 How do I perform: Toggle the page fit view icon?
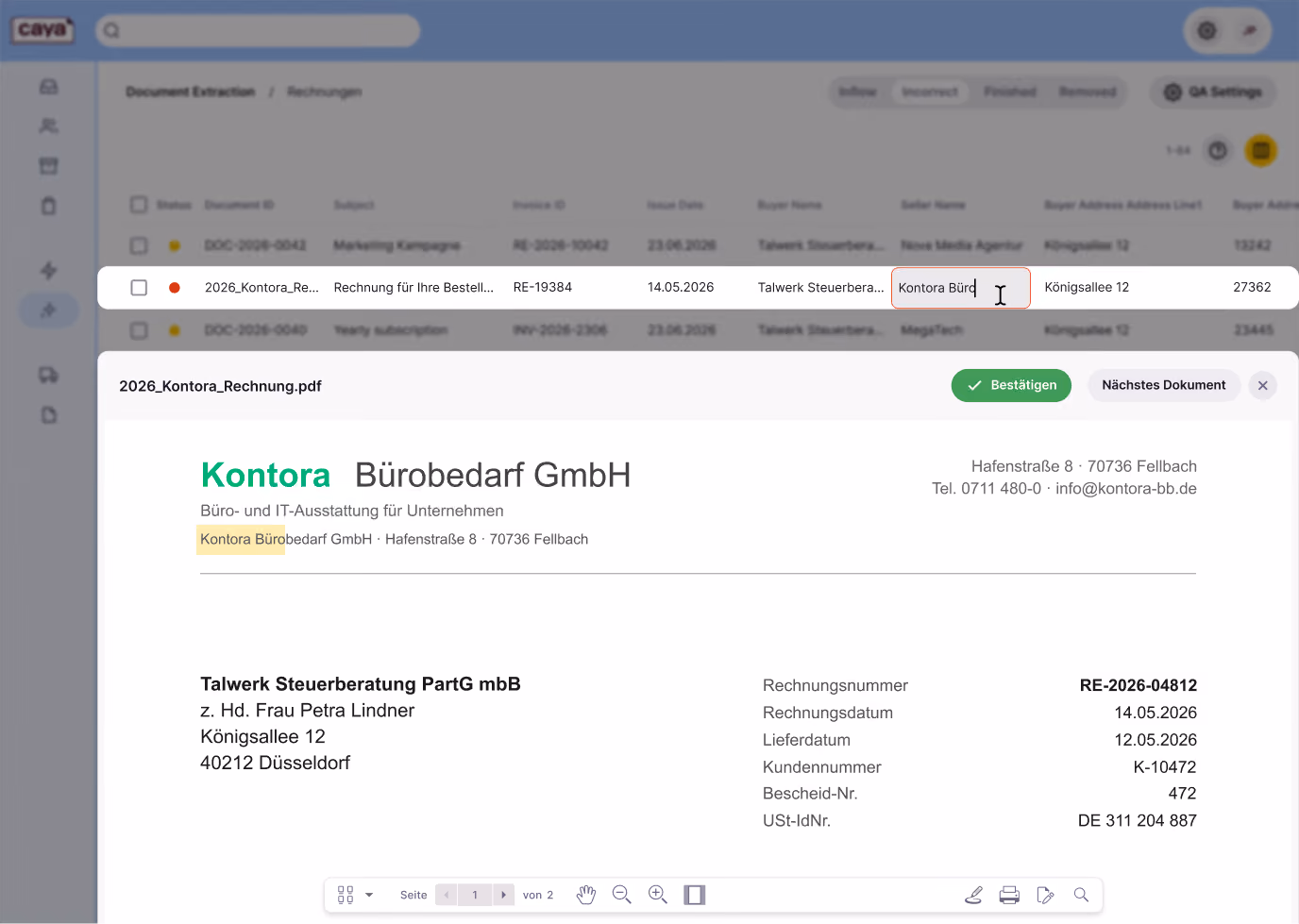pos(695,895)
